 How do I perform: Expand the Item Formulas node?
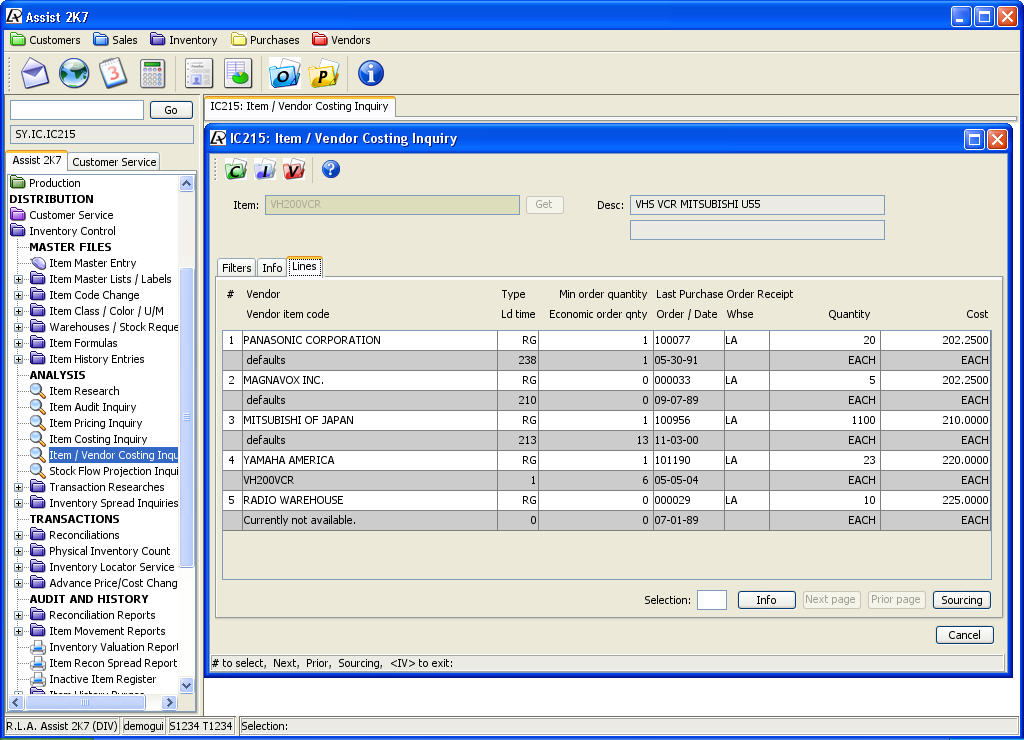(18, 344)
